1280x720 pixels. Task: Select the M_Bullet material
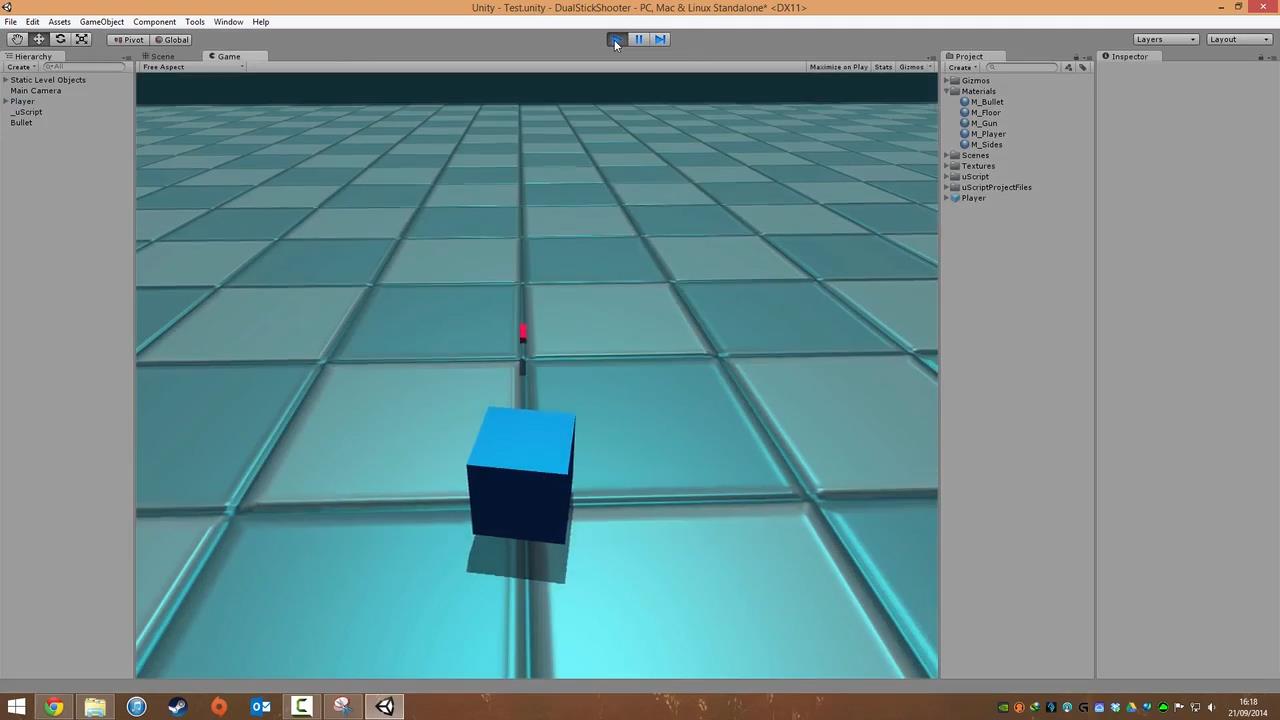981,102
